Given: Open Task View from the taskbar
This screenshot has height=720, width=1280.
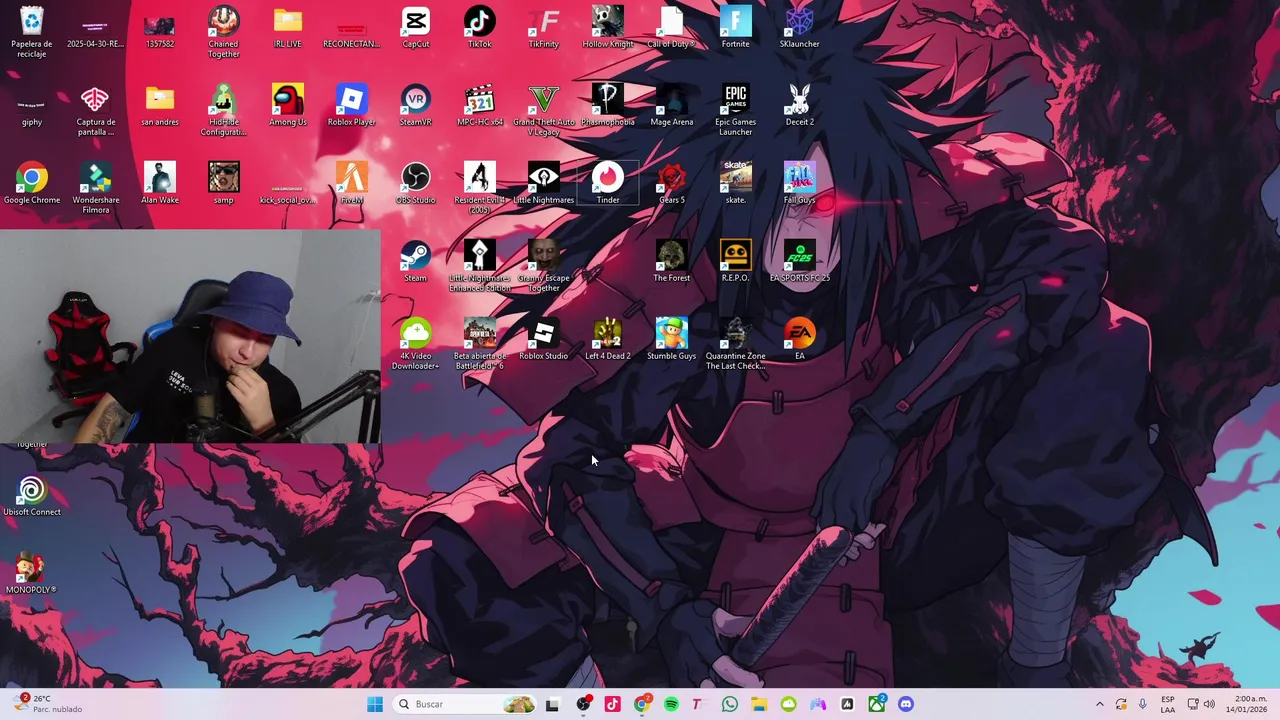Looking at the screenshot, I should pyautogui.click(x=552, y=704).
